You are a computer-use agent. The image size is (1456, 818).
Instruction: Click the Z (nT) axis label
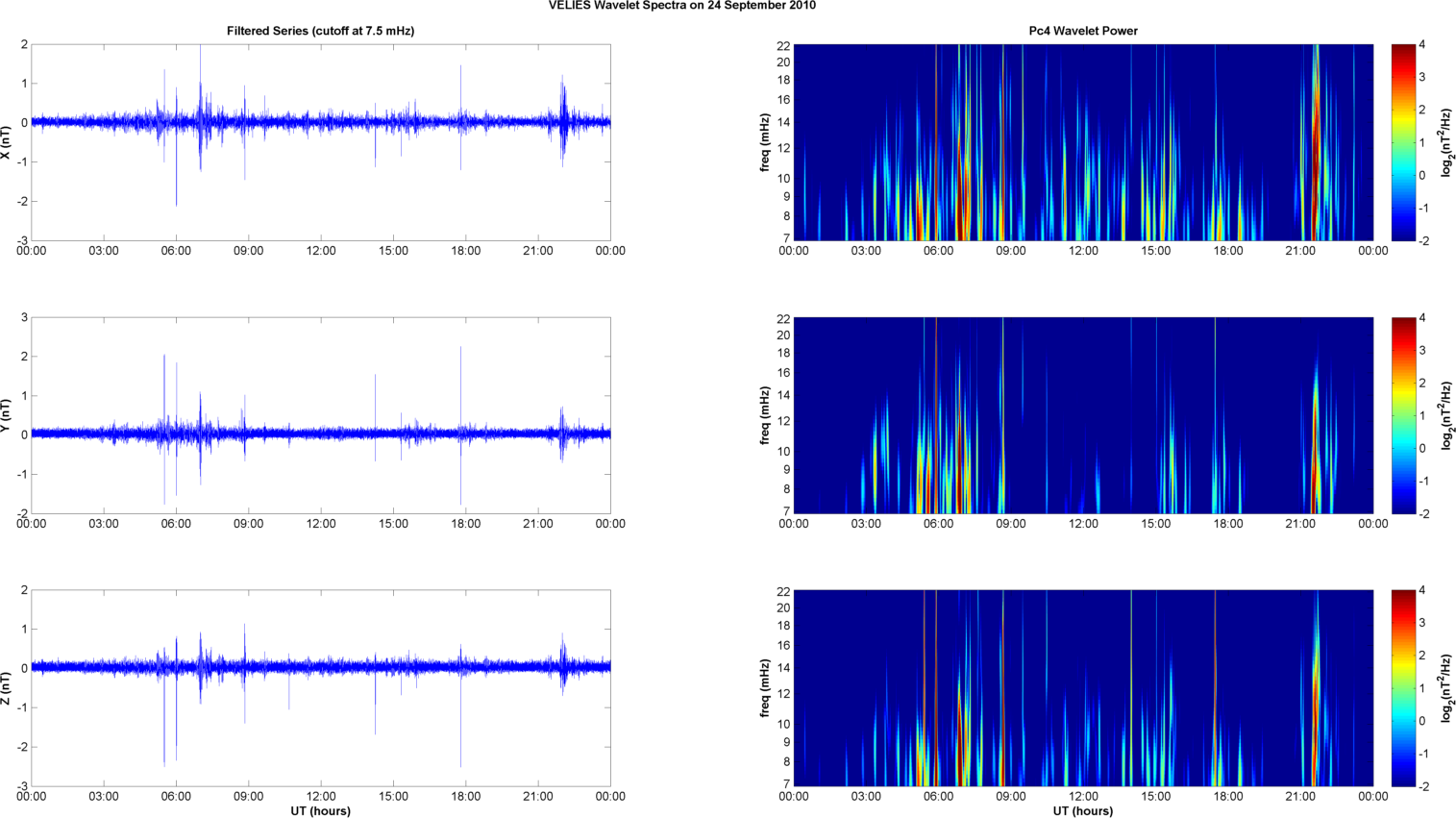(6, 688)
